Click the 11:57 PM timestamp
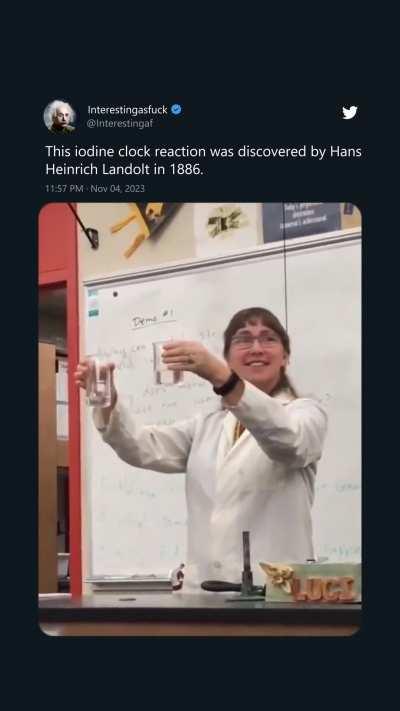Screen dimensions: 400x711 pos(64,188)
